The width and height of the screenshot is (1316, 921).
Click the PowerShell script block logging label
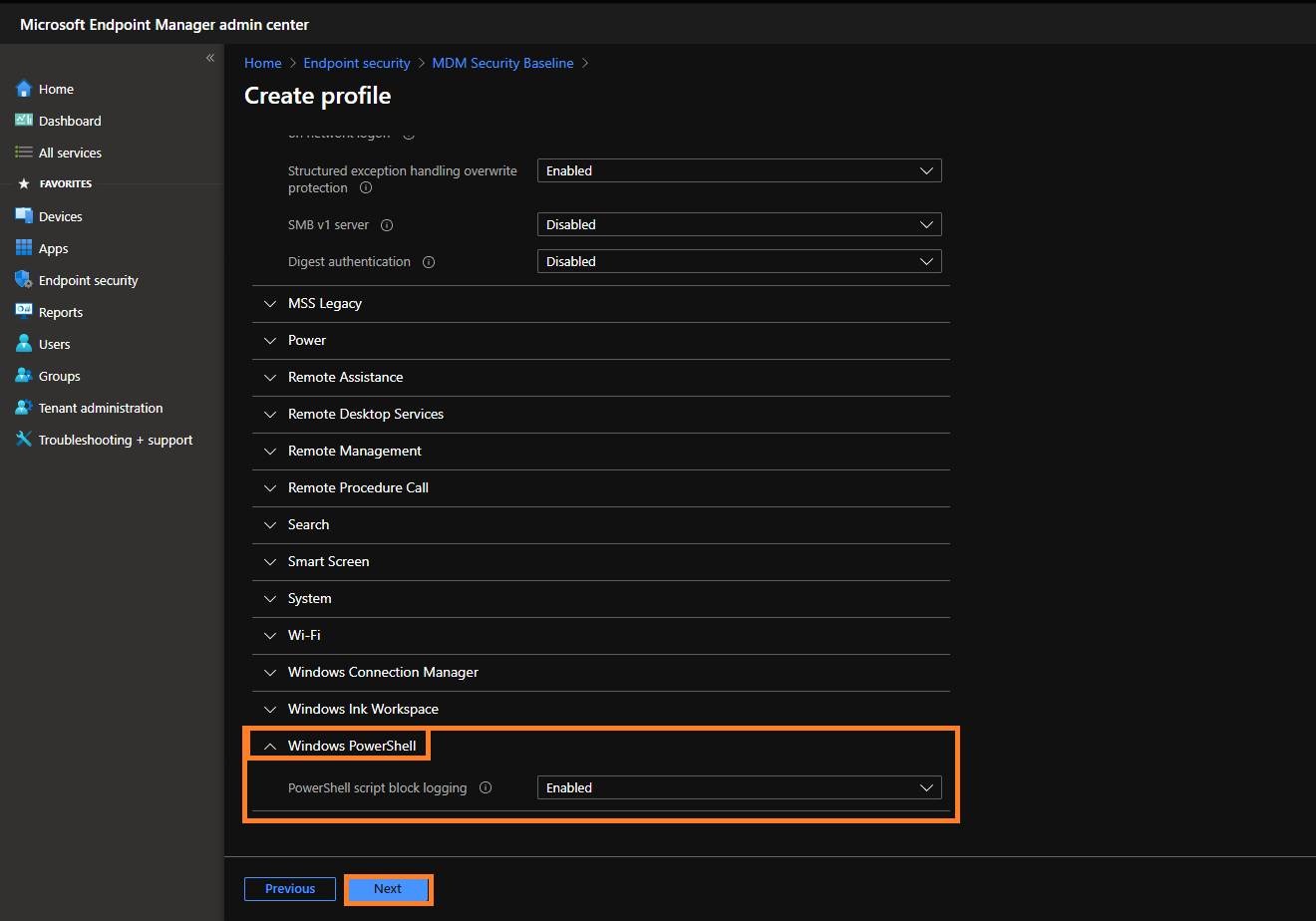pyautogui.click(x=378, y=787)
